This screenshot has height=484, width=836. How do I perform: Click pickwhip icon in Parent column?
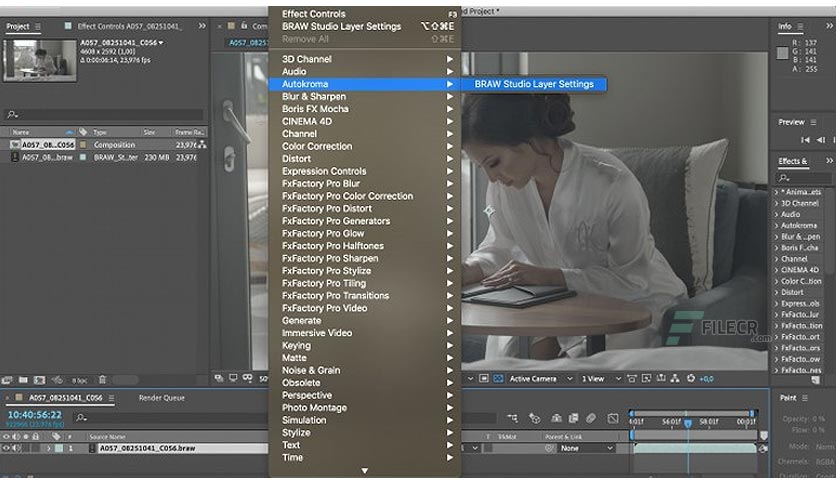(549, 448)
